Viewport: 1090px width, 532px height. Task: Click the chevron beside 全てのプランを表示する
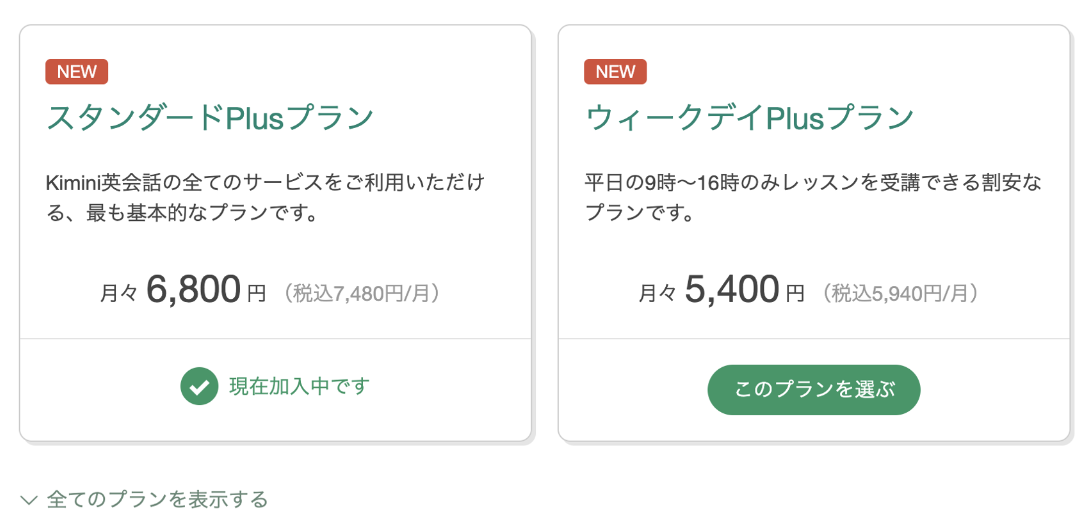(29, 499)
